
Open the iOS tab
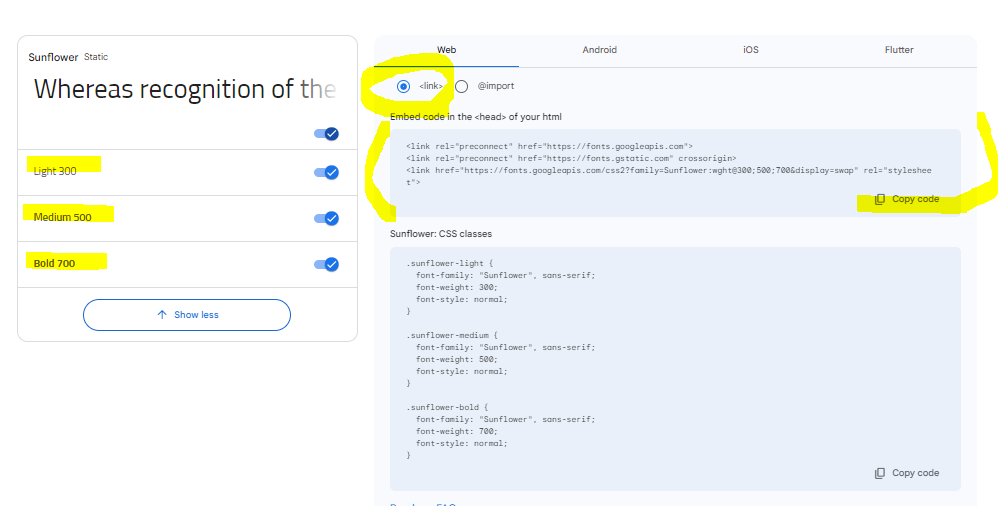tap(751, 50)
